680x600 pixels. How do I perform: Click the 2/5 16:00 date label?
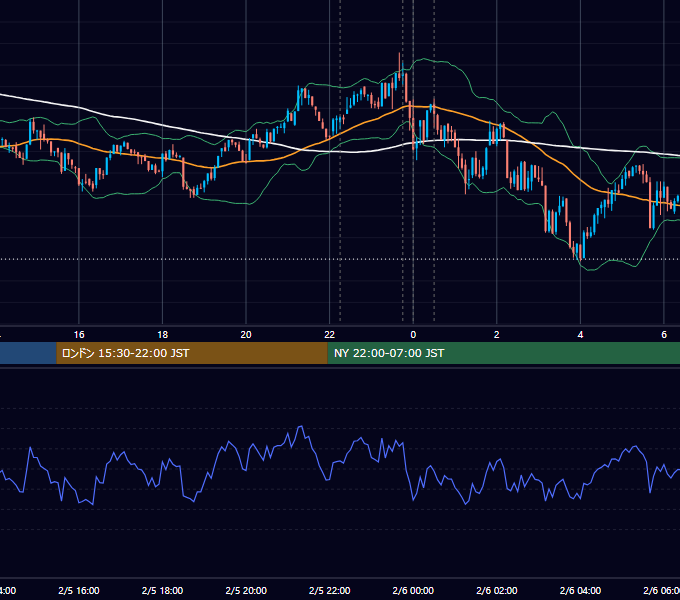[79, 591]
